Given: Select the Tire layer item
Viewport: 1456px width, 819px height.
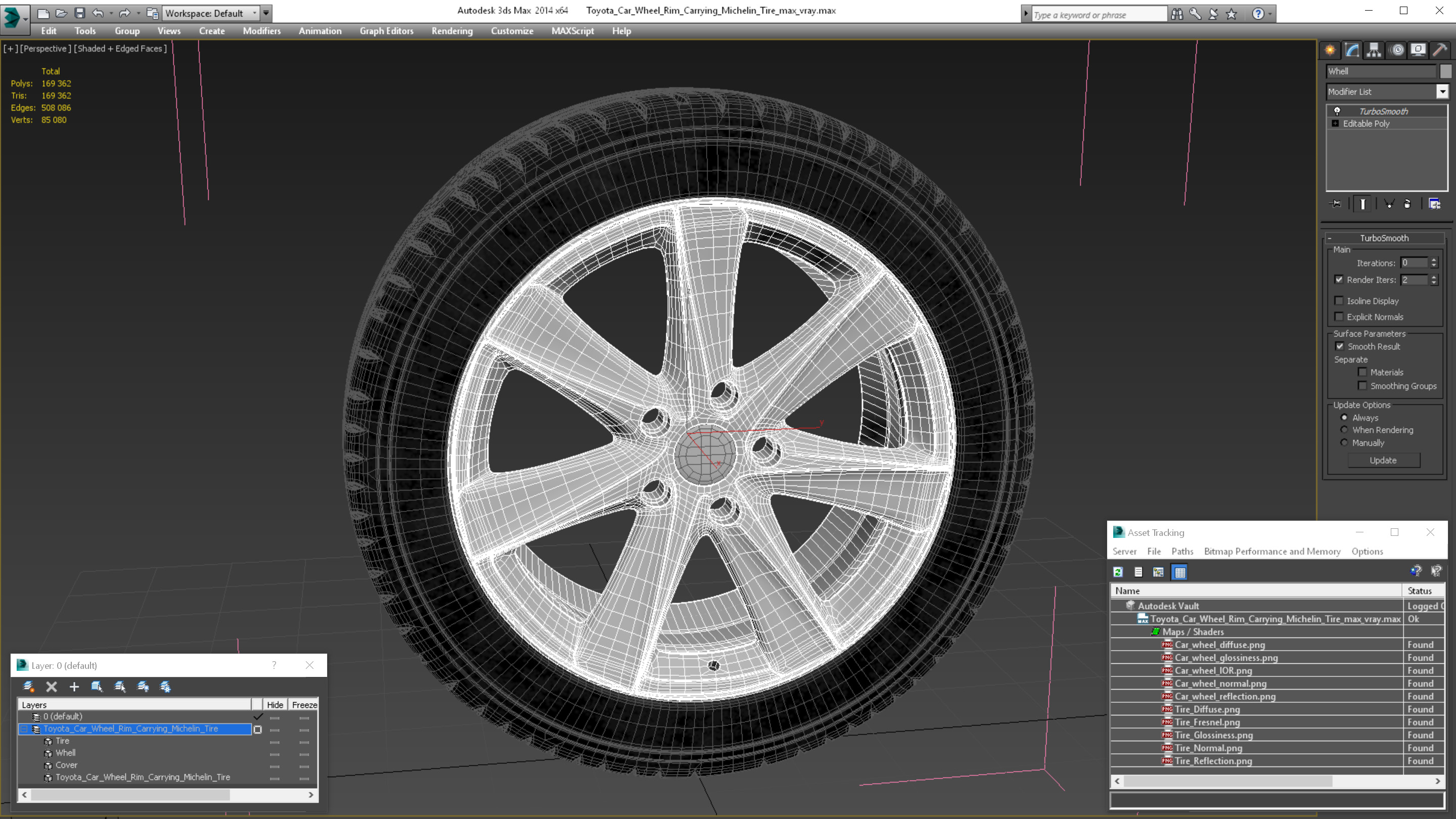Looking at the screenshot, I should coord(62,741).
